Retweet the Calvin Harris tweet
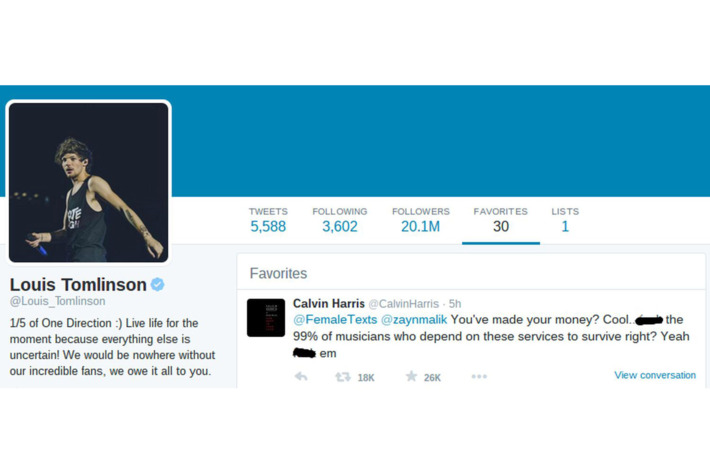 click(x=343, y=377)
